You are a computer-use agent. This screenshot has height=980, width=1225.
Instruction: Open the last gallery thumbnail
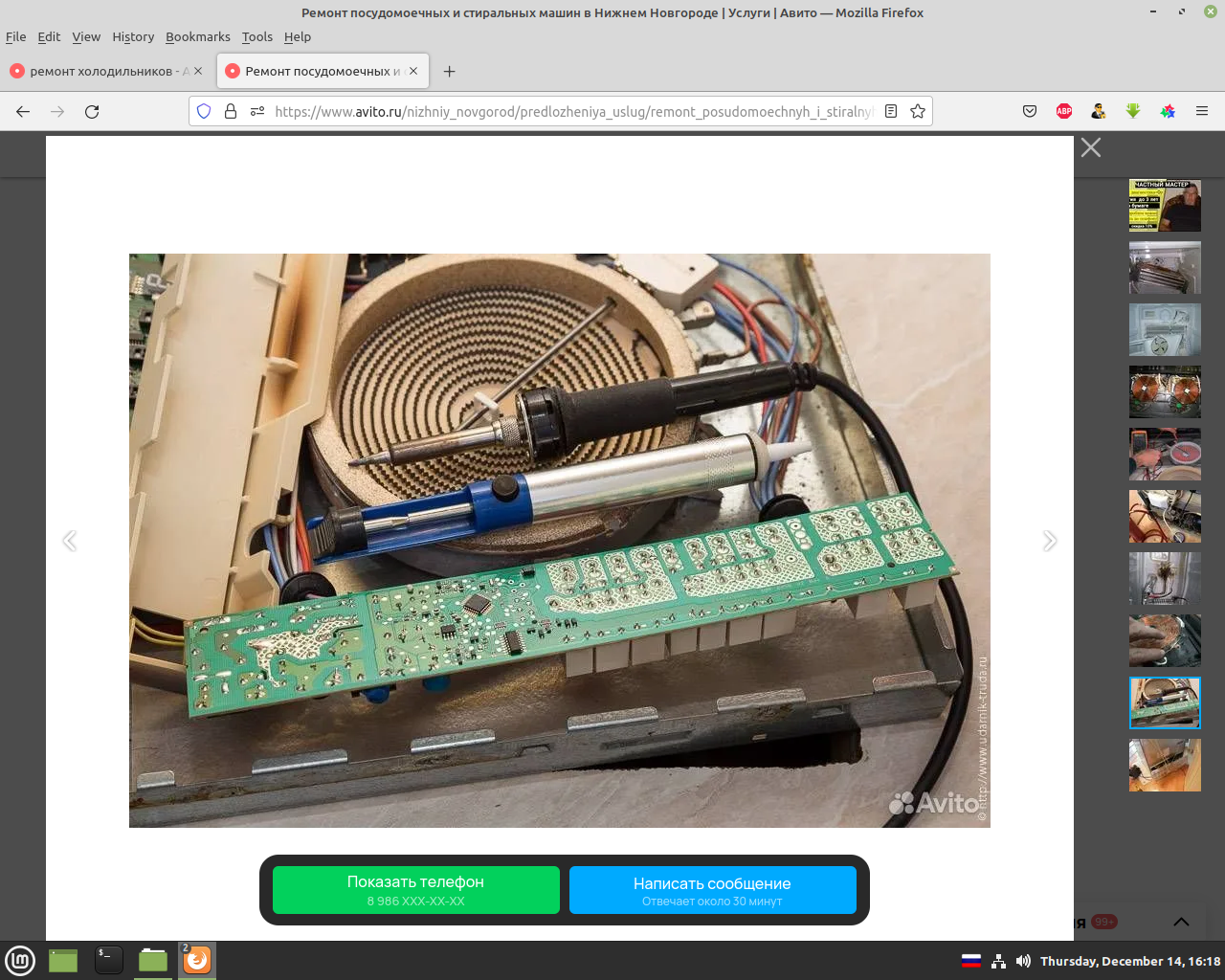pyautogui.click(x=1165, y=766)
